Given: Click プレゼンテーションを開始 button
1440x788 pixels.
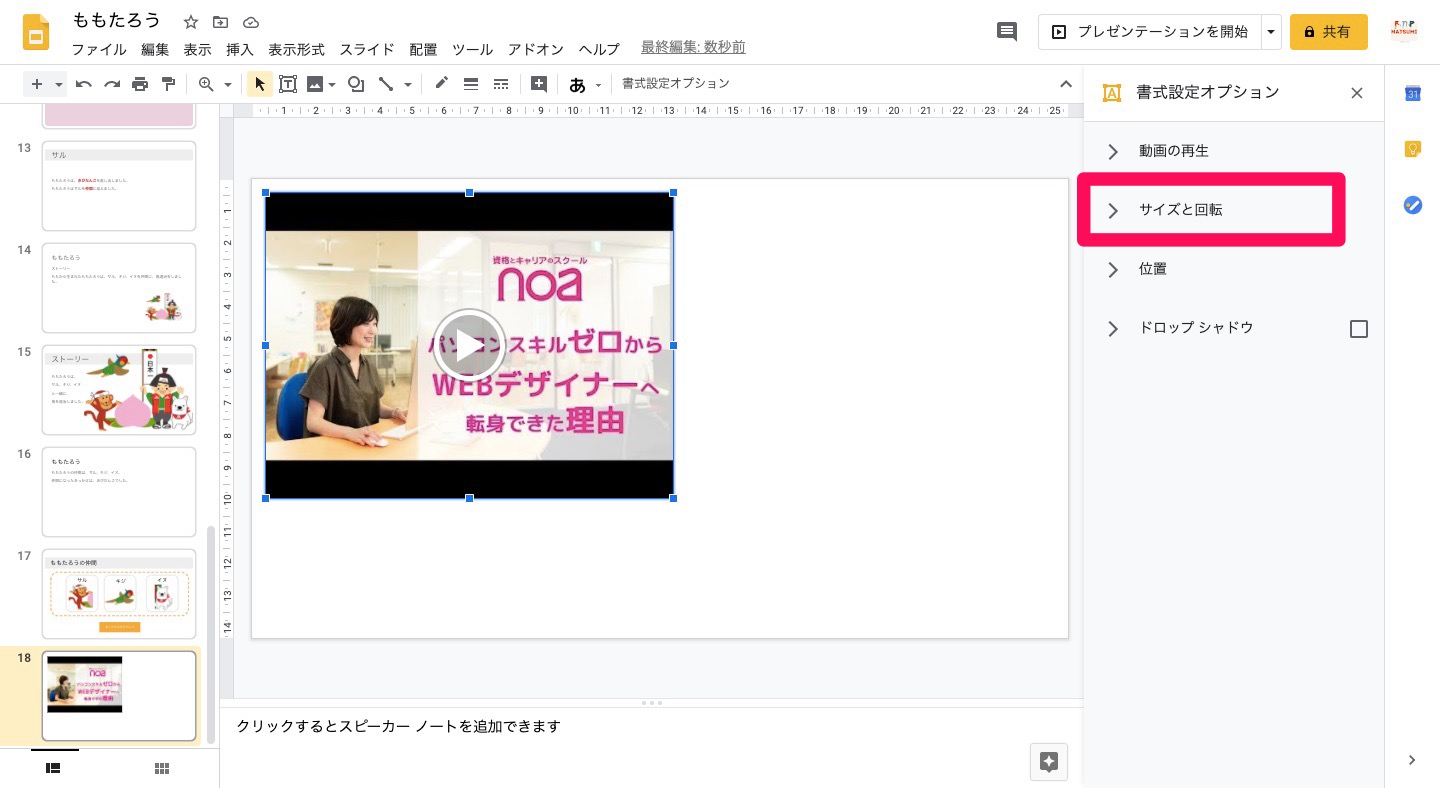Looking at the screenshot, I should pos(1150,32).
